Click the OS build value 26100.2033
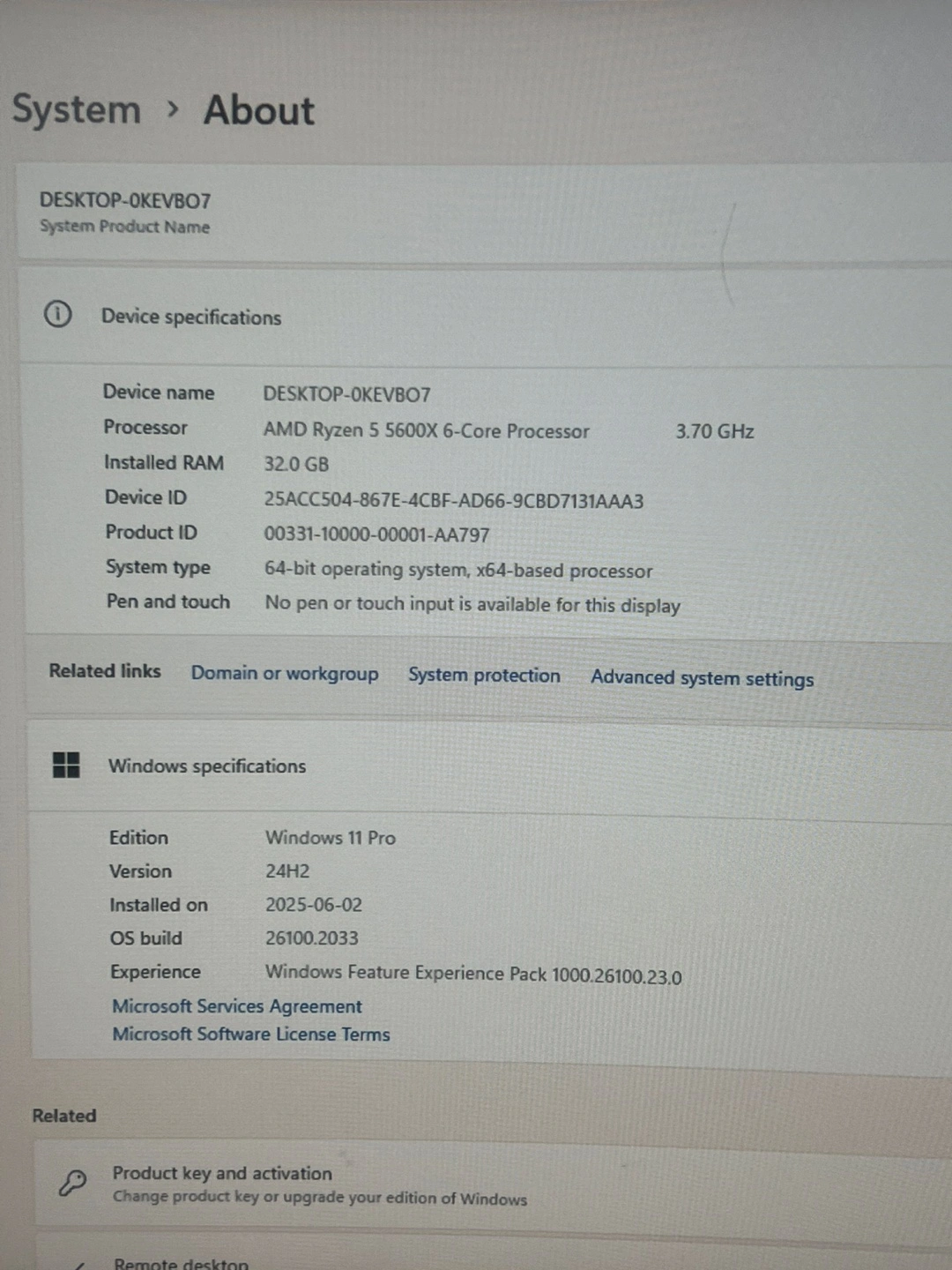 coord(312,938)
